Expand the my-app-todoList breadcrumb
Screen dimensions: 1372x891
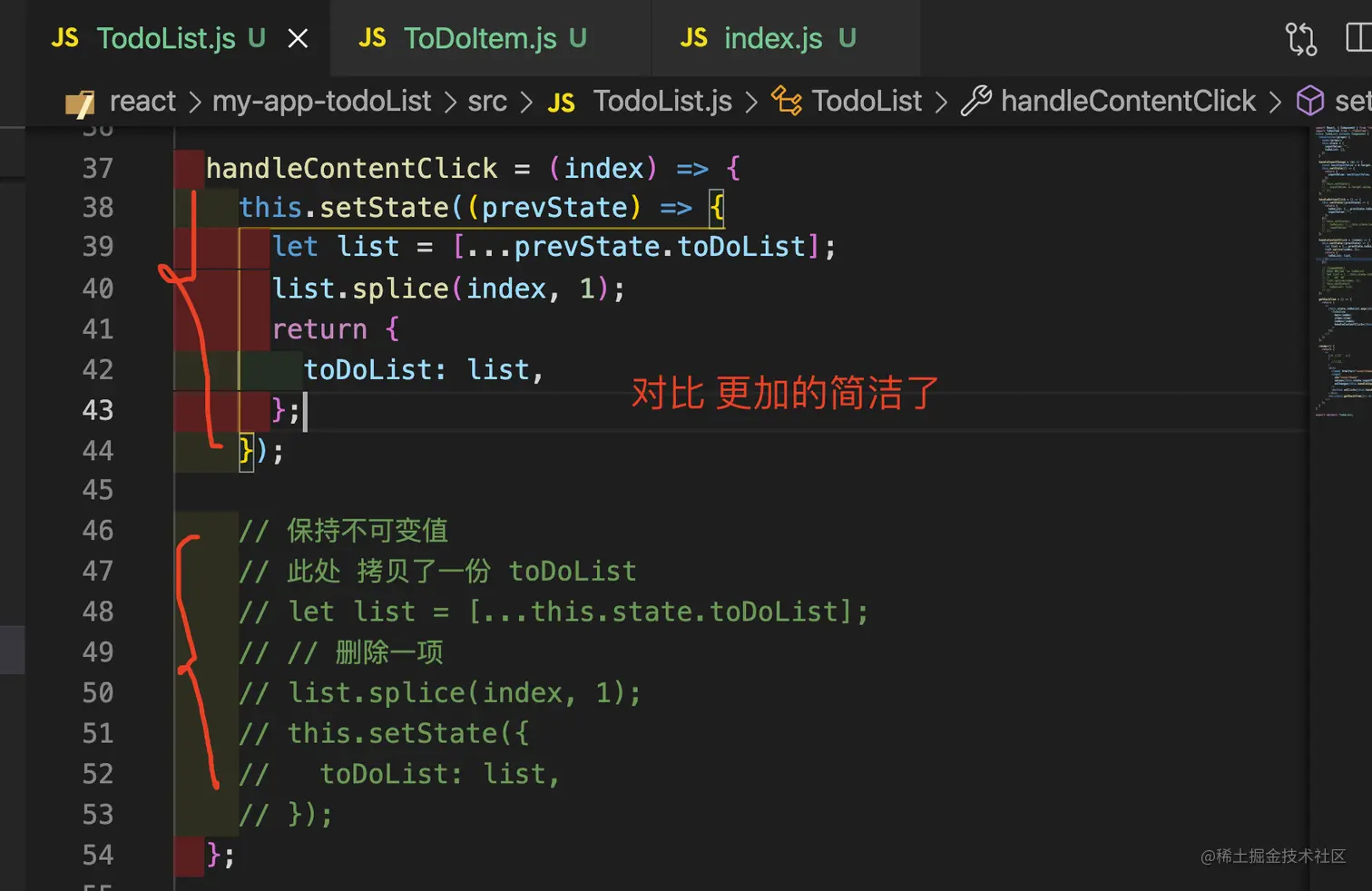(x=321, y=102)
